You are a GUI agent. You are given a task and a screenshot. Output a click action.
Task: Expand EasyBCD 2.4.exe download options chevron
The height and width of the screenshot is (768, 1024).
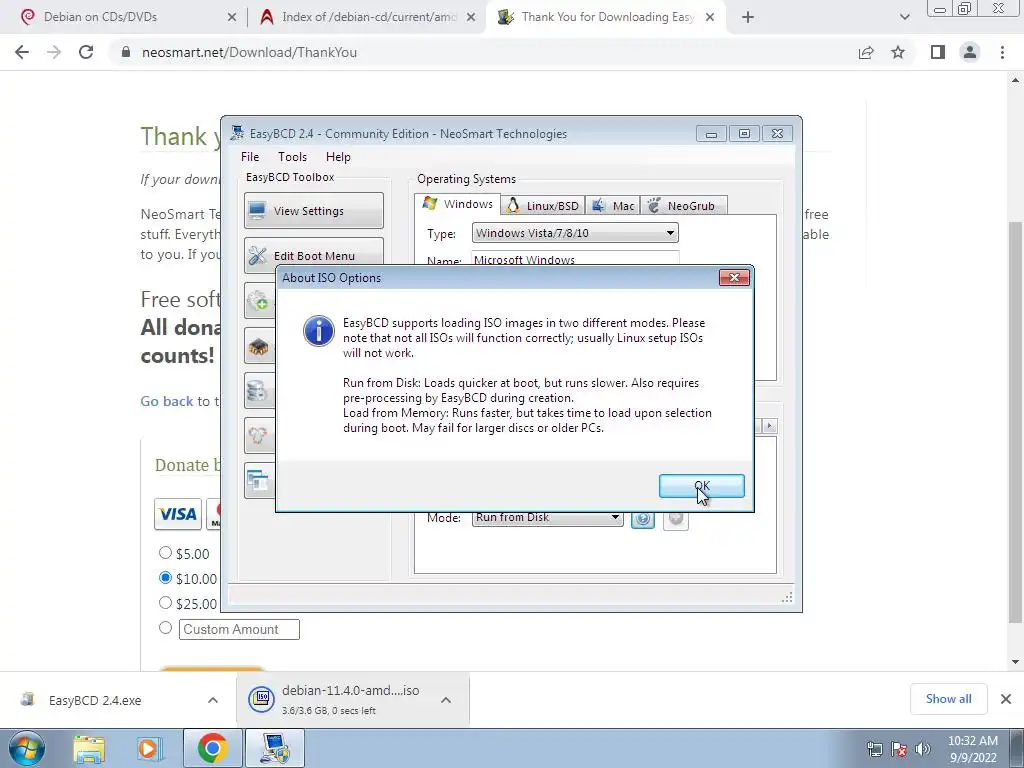213,700
